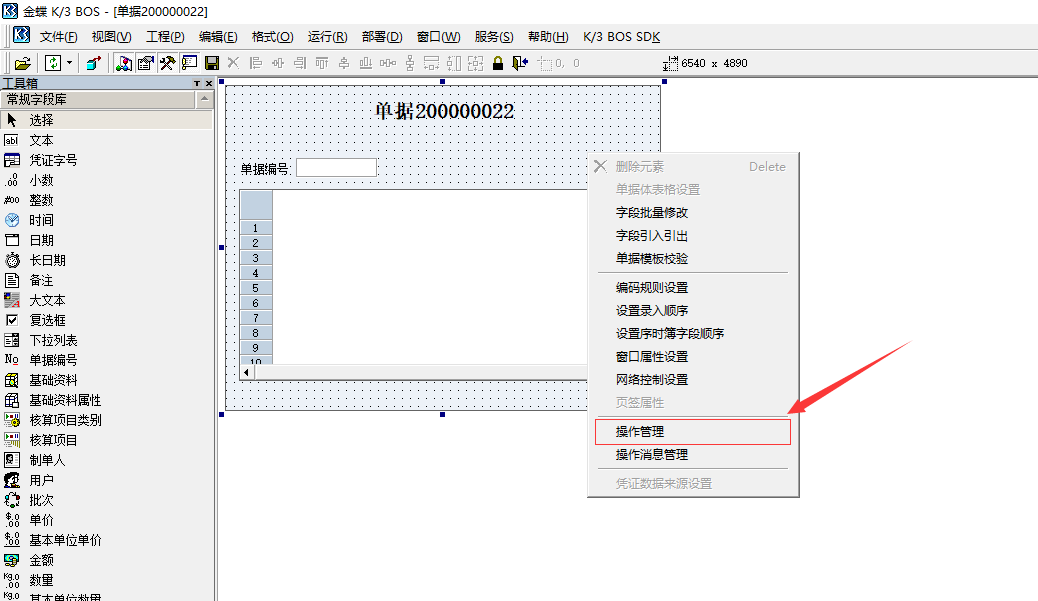Click the open folder icon on the toolbar
Viewport: 1038px width, 601px height.
[22, 62]
